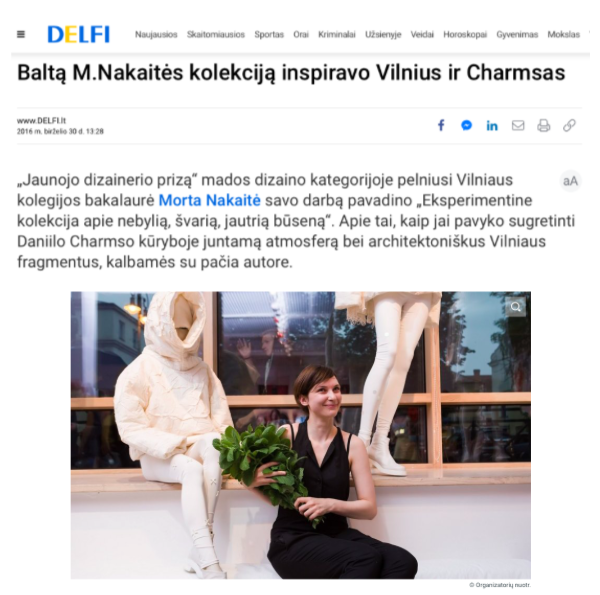This screenshot has height=595, width=600.
Task: Go to Užsienyje section
Action: [x=383, y=34]
